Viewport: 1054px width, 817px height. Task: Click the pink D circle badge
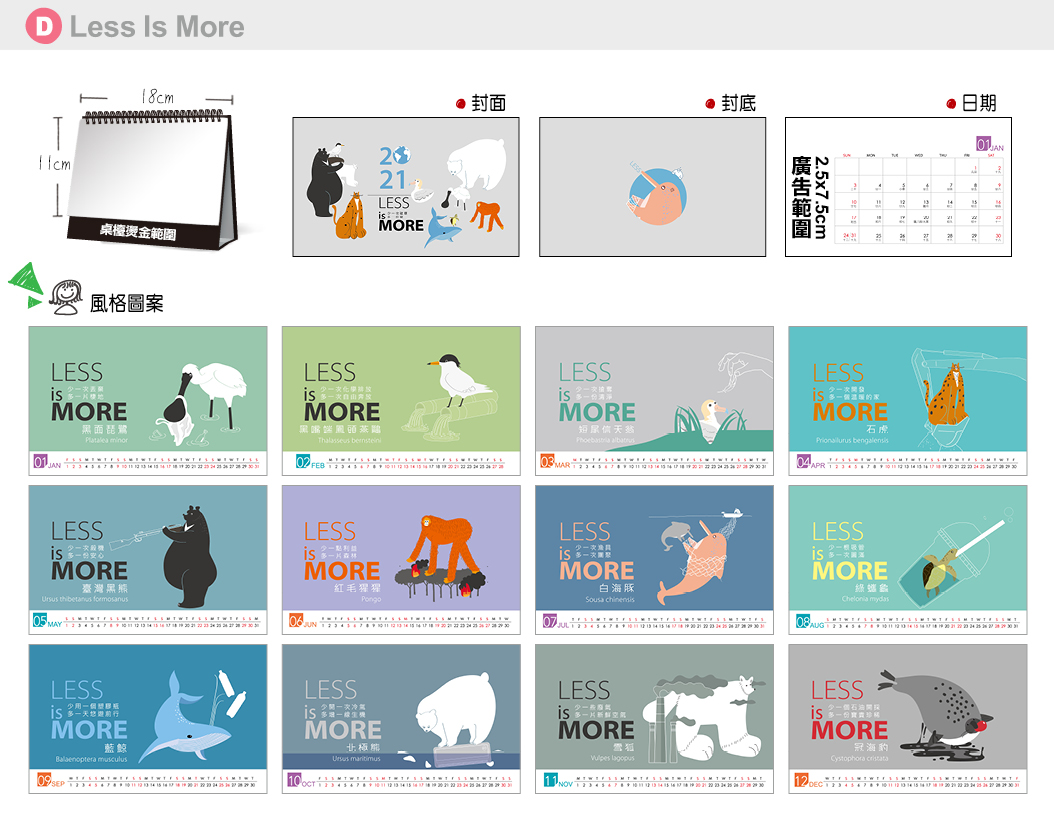click(44, 26)
